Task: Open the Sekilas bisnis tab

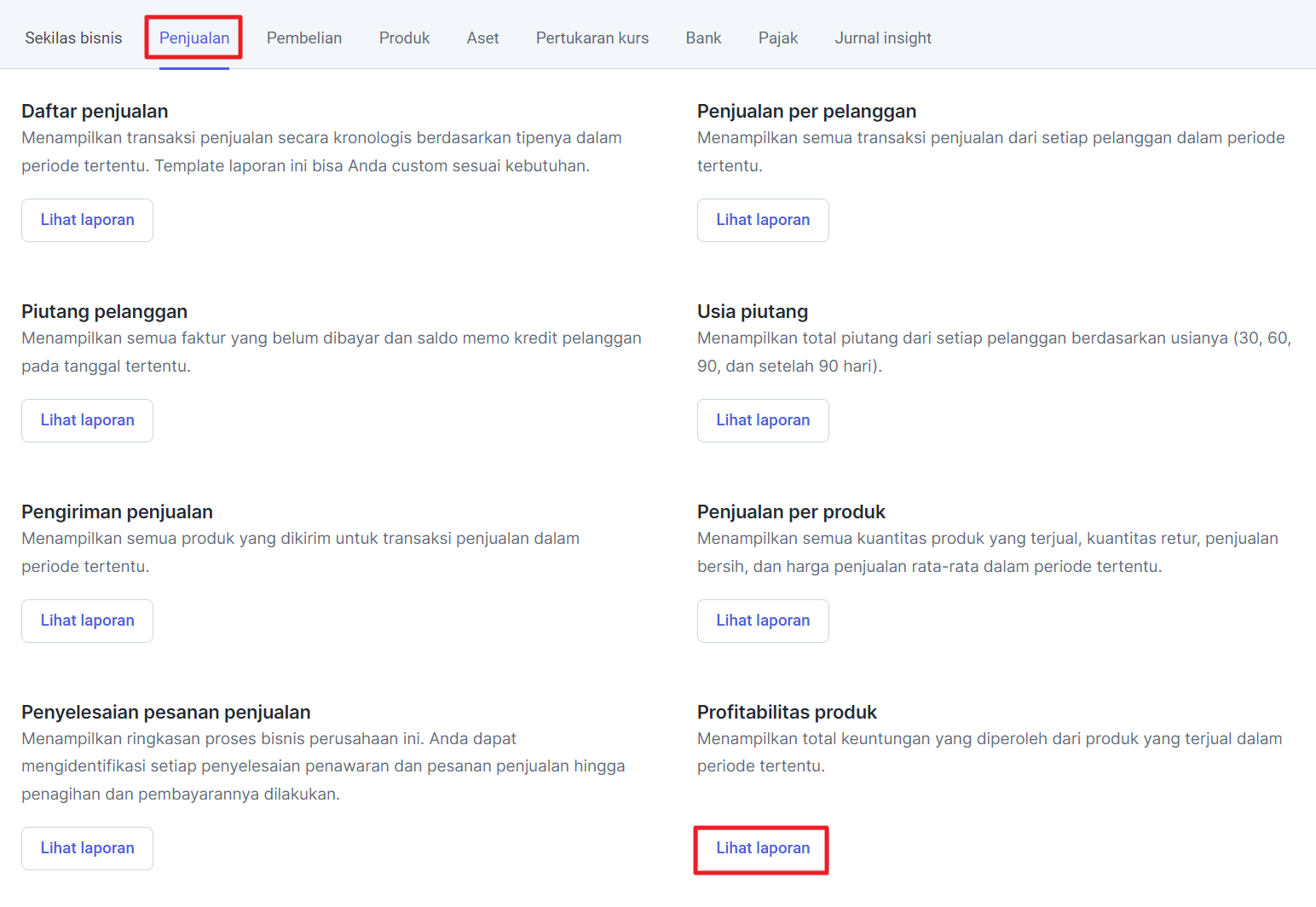Action: (x=73, y=38)
